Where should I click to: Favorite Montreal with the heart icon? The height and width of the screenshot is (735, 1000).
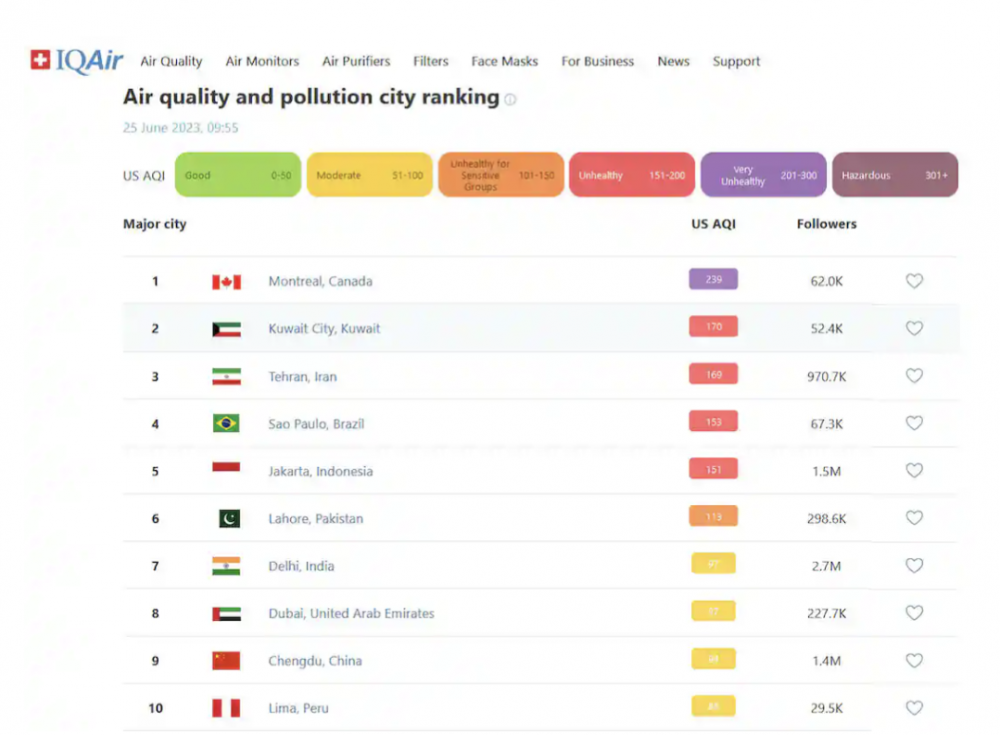914,282
